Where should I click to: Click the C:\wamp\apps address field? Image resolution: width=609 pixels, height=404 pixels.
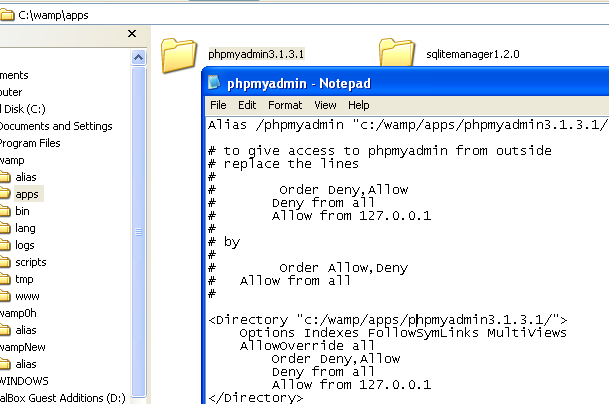(311, 15)
